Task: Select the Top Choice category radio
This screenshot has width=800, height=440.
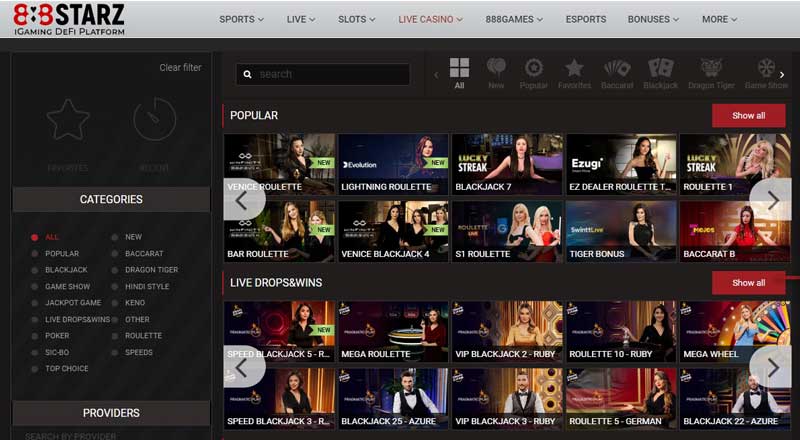Action: 35,369
